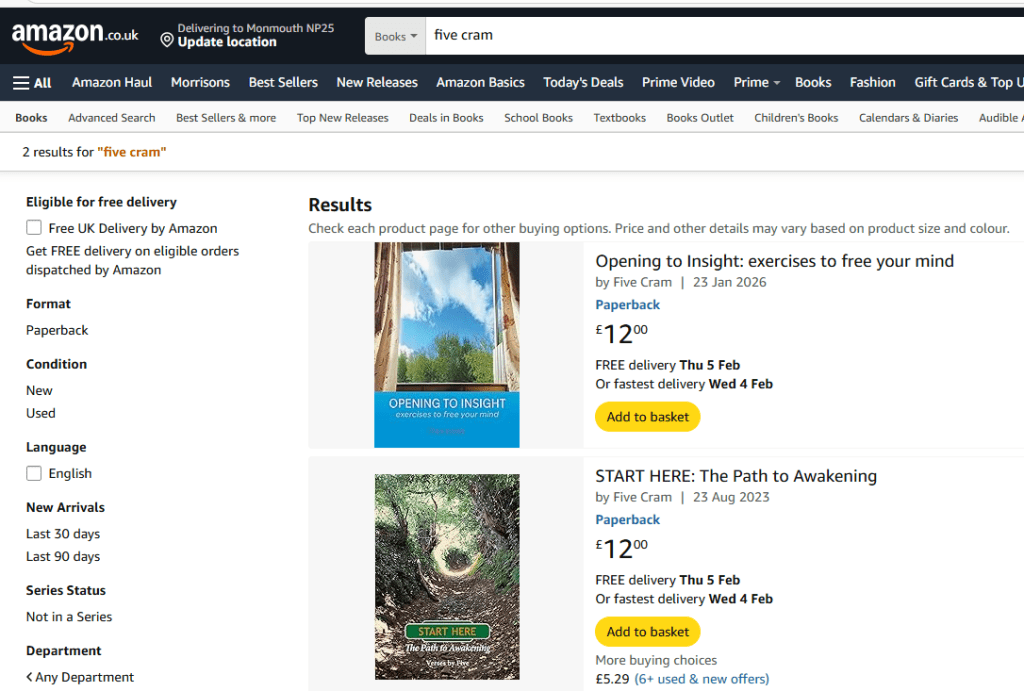
Task: Open the hamburger All menu
Action: click(x=32, y=83)
